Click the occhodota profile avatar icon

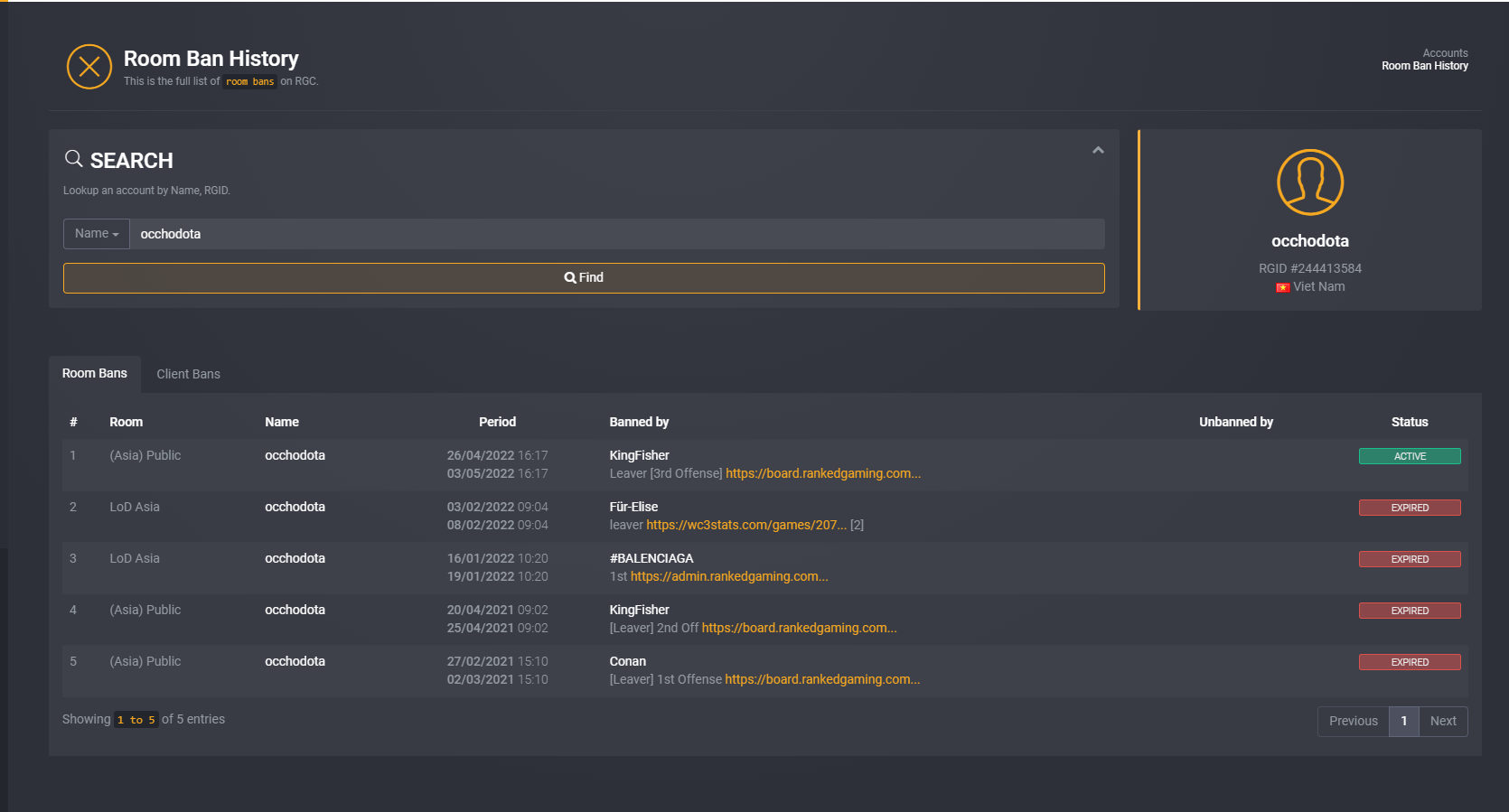tap(1310, 182)
